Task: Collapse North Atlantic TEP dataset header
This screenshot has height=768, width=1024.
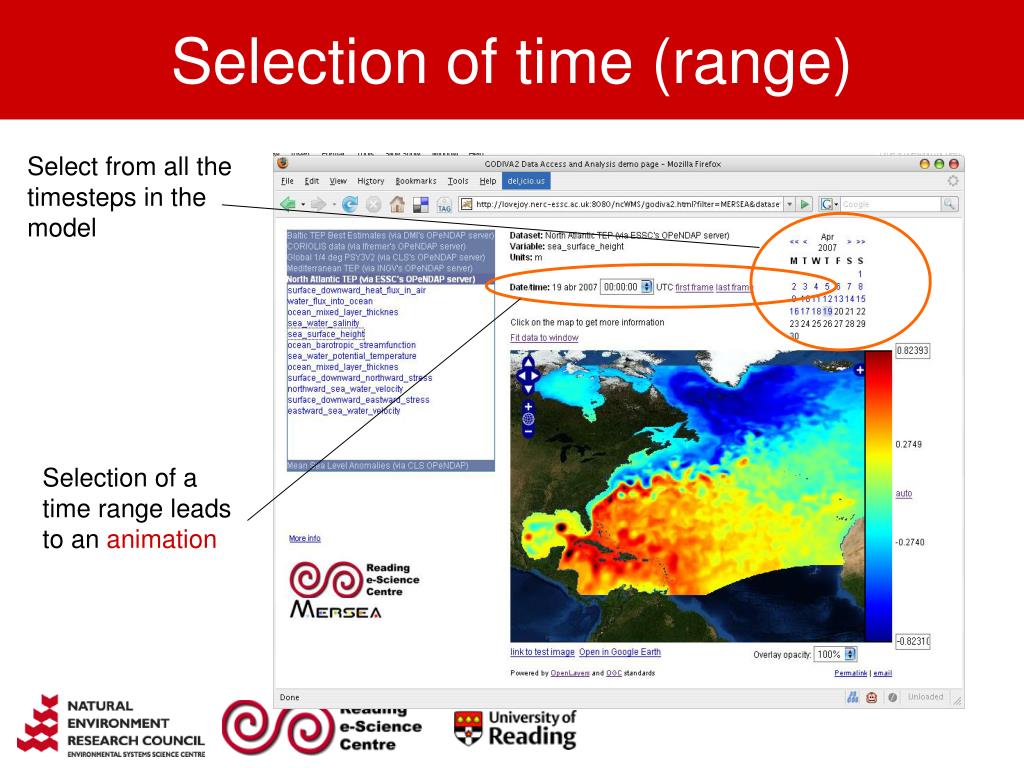Action: [x=391, y=279]
